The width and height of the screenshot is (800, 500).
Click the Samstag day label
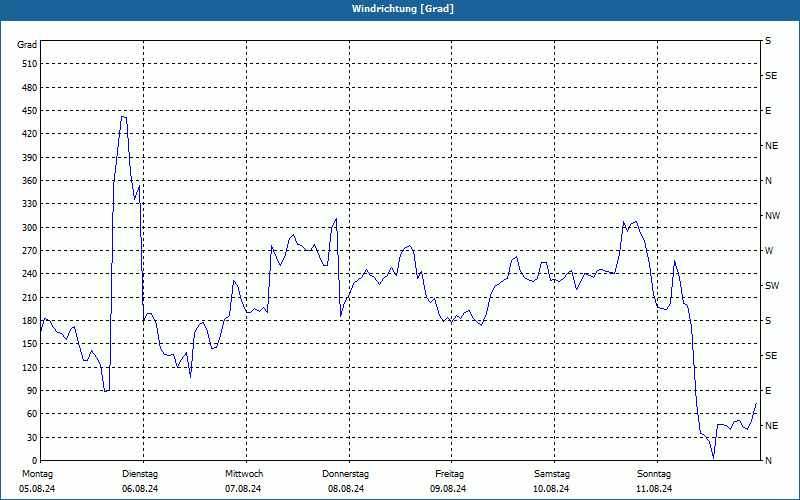(x=552, y=474)
